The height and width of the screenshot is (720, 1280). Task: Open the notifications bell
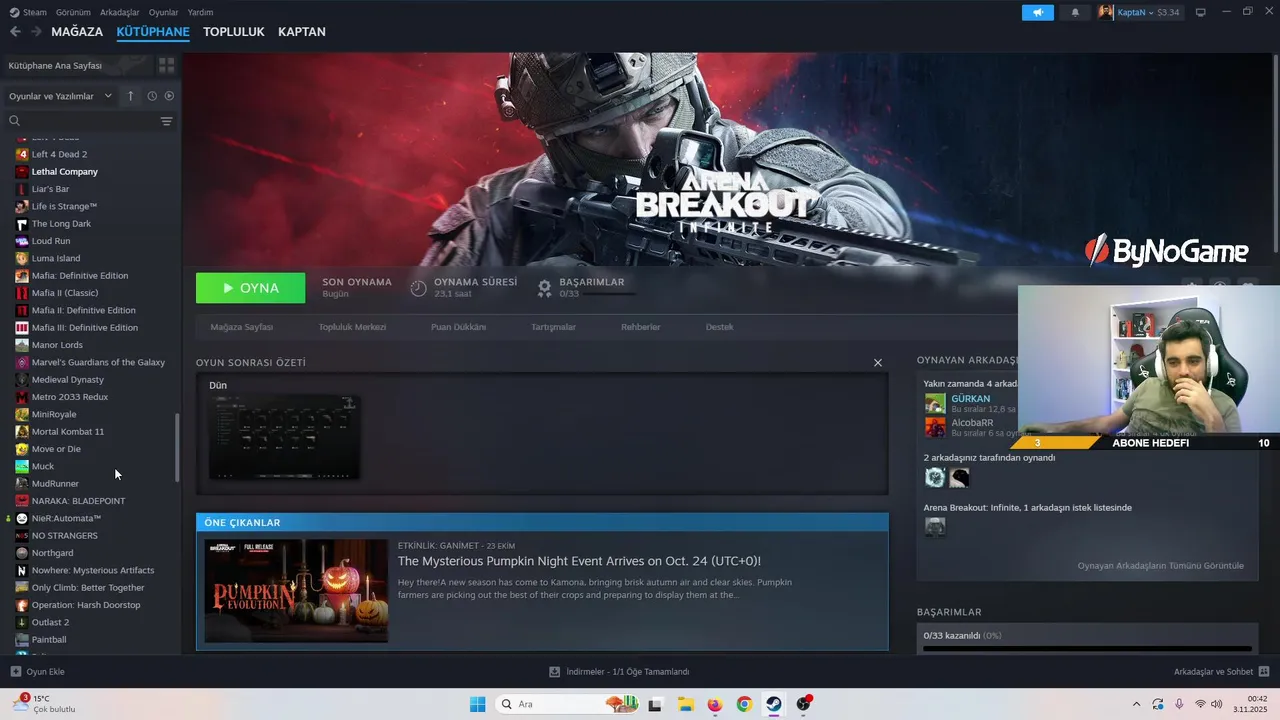tap(1075, 12)
